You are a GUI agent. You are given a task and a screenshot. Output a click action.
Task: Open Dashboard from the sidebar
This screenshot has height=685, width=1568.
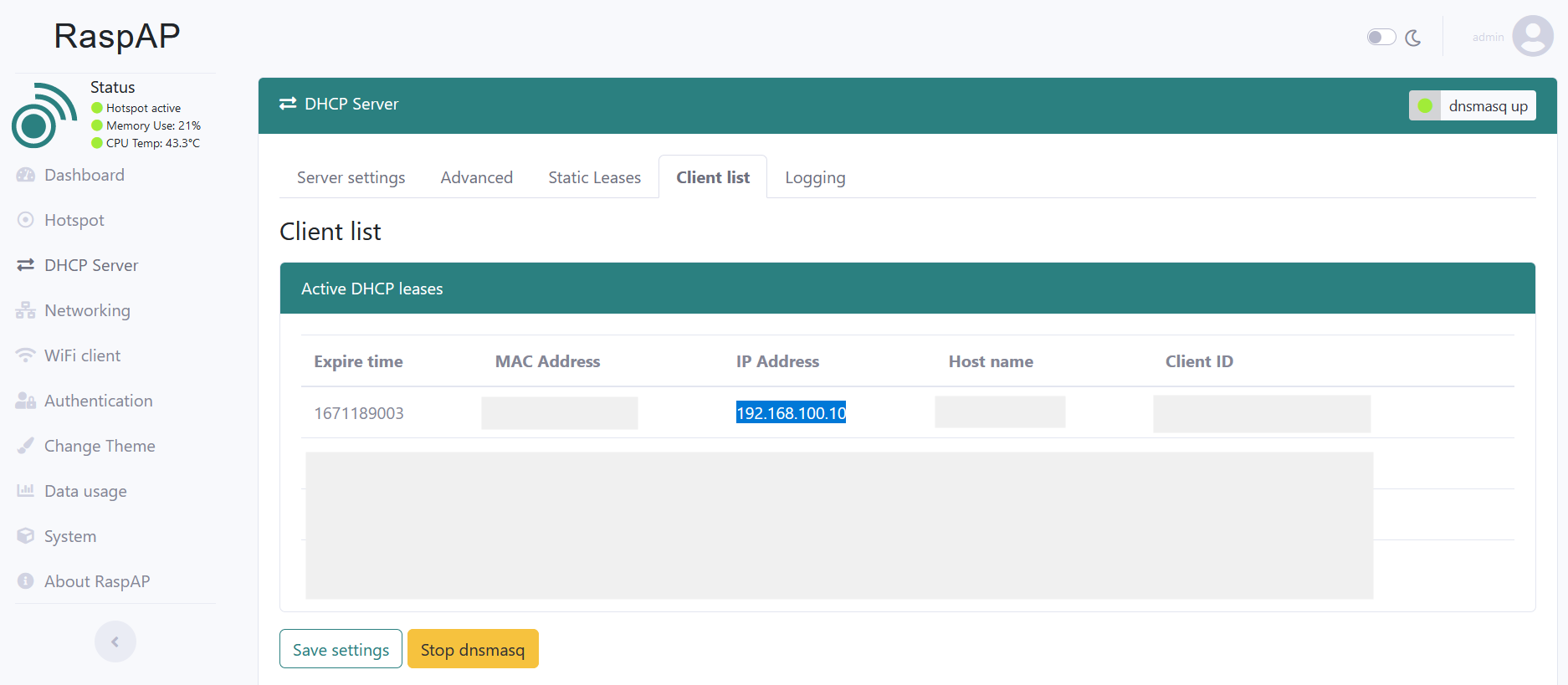[85, 175]
